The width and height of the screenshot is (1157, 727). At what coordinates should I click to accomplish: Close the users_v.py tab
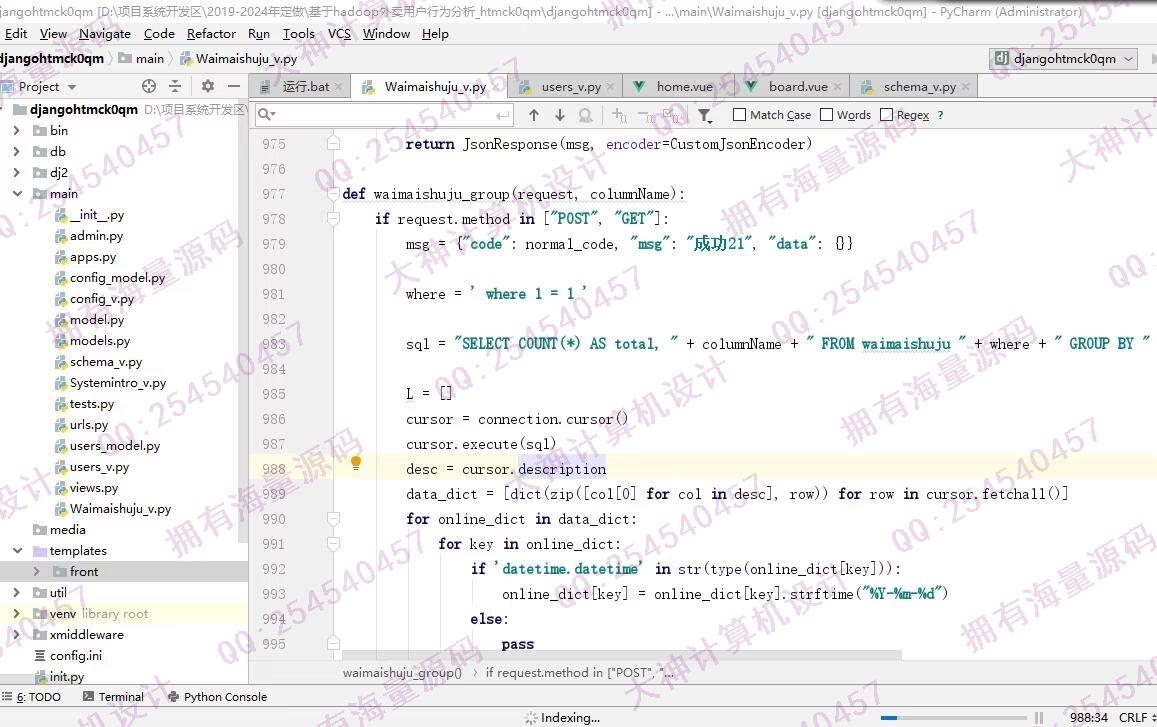tap(610, 87)
